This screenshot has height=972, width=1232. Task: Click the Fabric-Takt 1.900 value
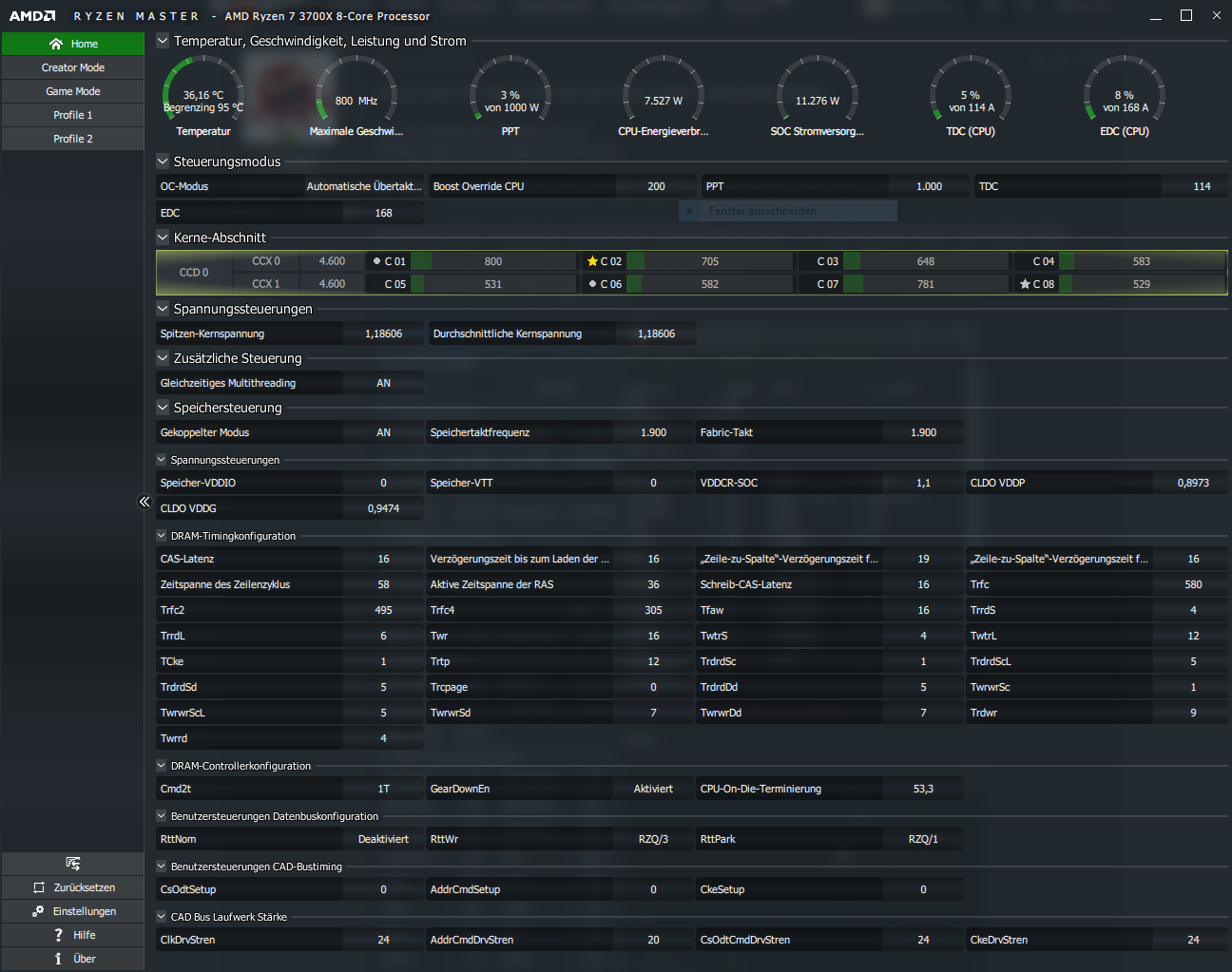point(923,432)
